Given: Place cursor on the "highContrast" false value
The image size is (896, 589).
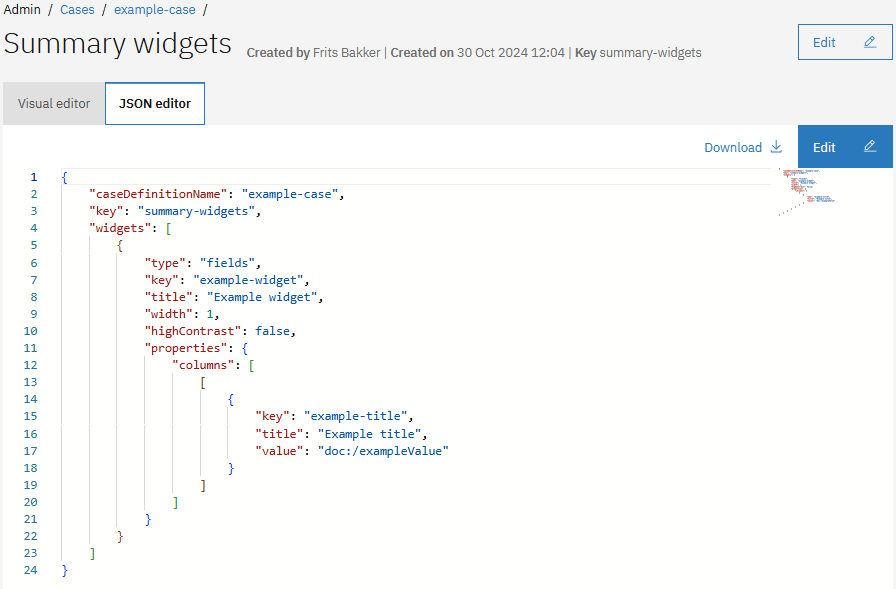Looking at the screenshot, I should (x=274, y=331).
